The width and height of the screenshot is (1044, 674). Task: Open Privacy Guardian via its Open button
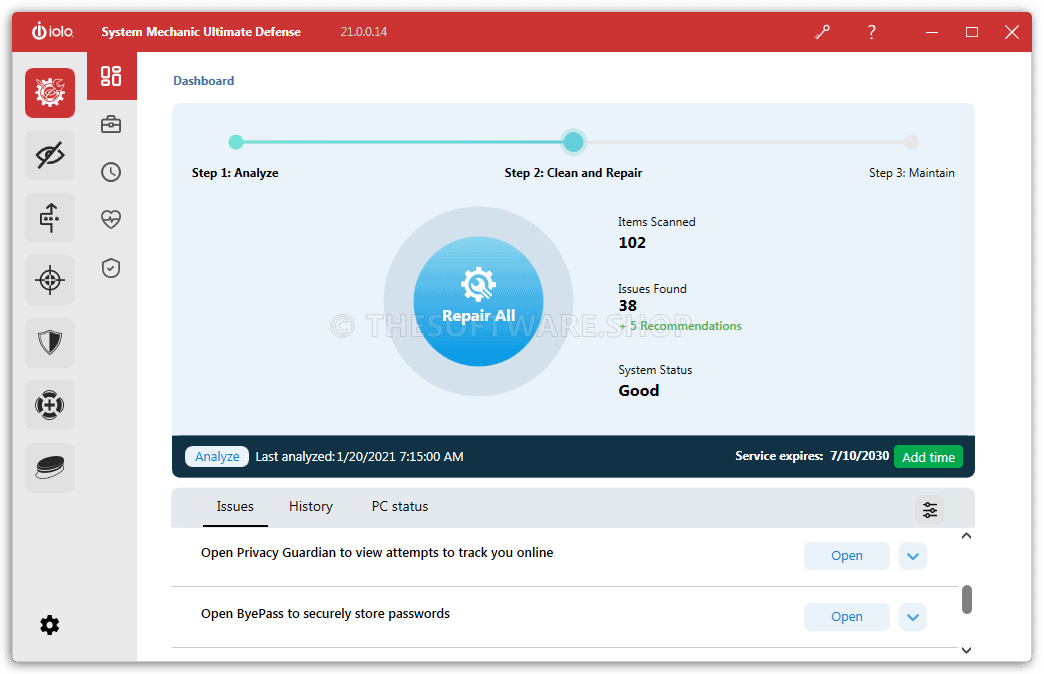coord(846,555)
